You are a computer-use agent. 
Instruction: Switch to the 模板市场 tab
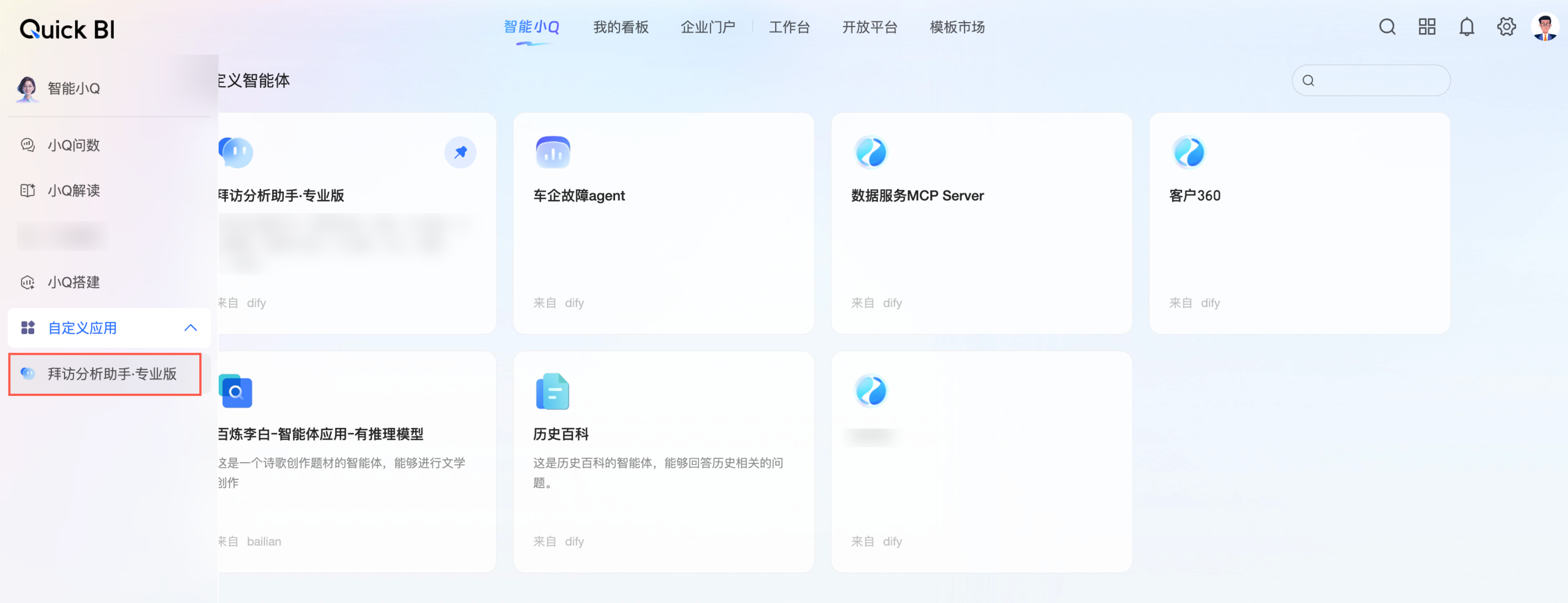click(957, 27)
